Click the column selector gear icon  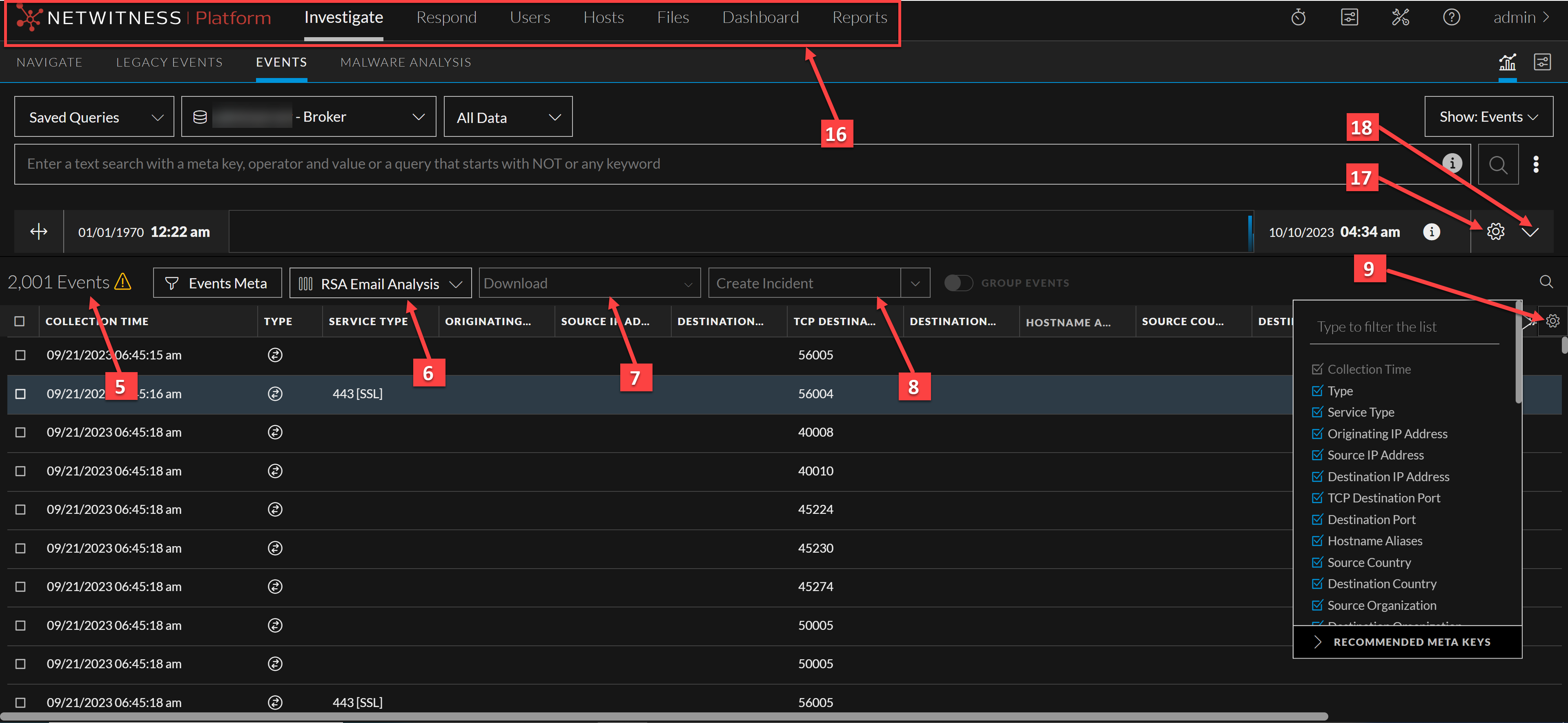(1552, 321)
